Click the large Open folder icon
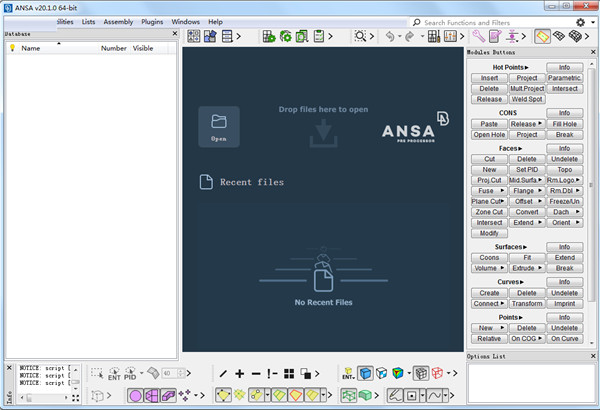600x410 pixels. (x=219, y=127)
